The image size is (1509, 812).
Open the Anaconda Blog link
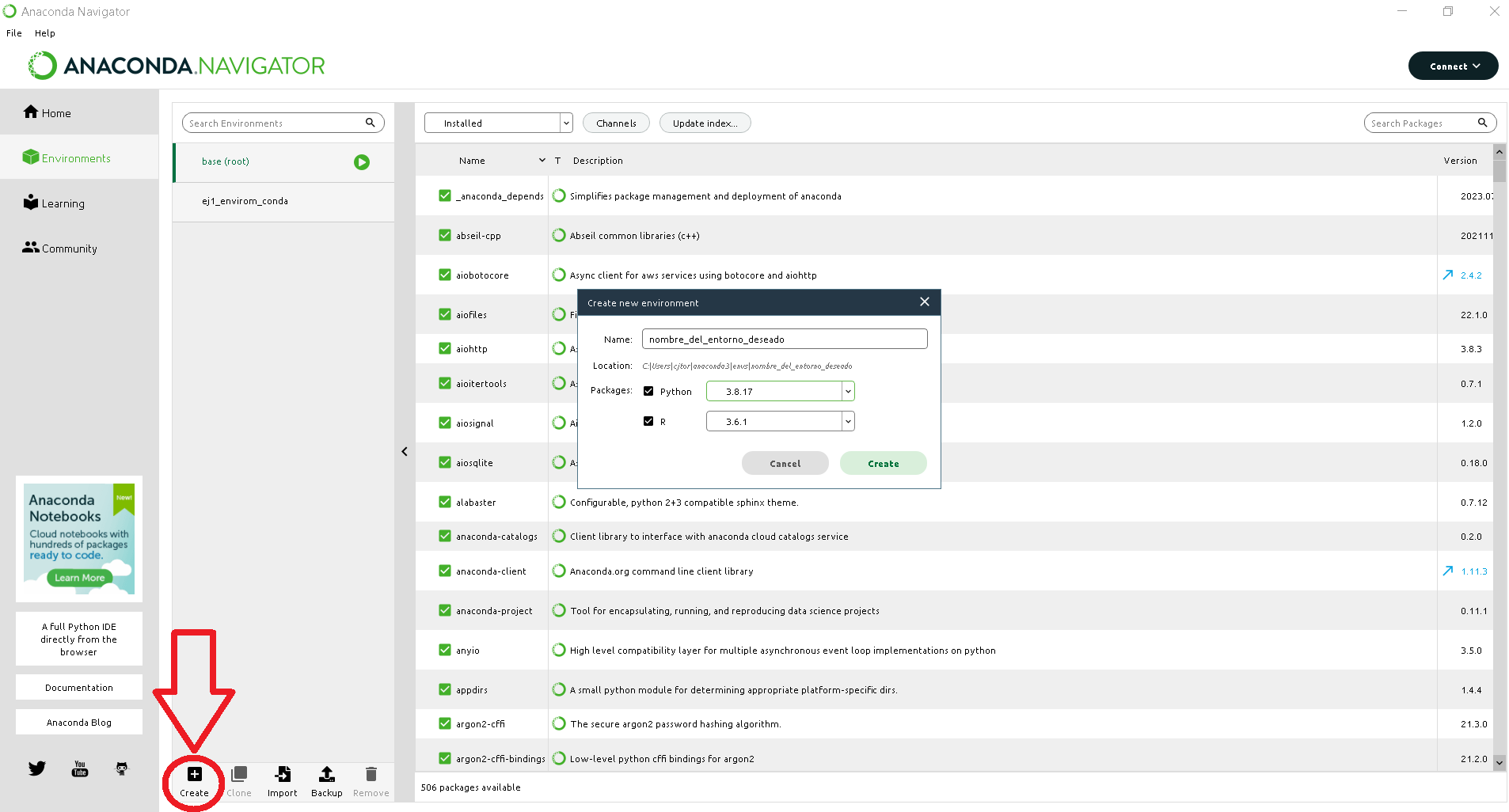[x=79, y=722]
